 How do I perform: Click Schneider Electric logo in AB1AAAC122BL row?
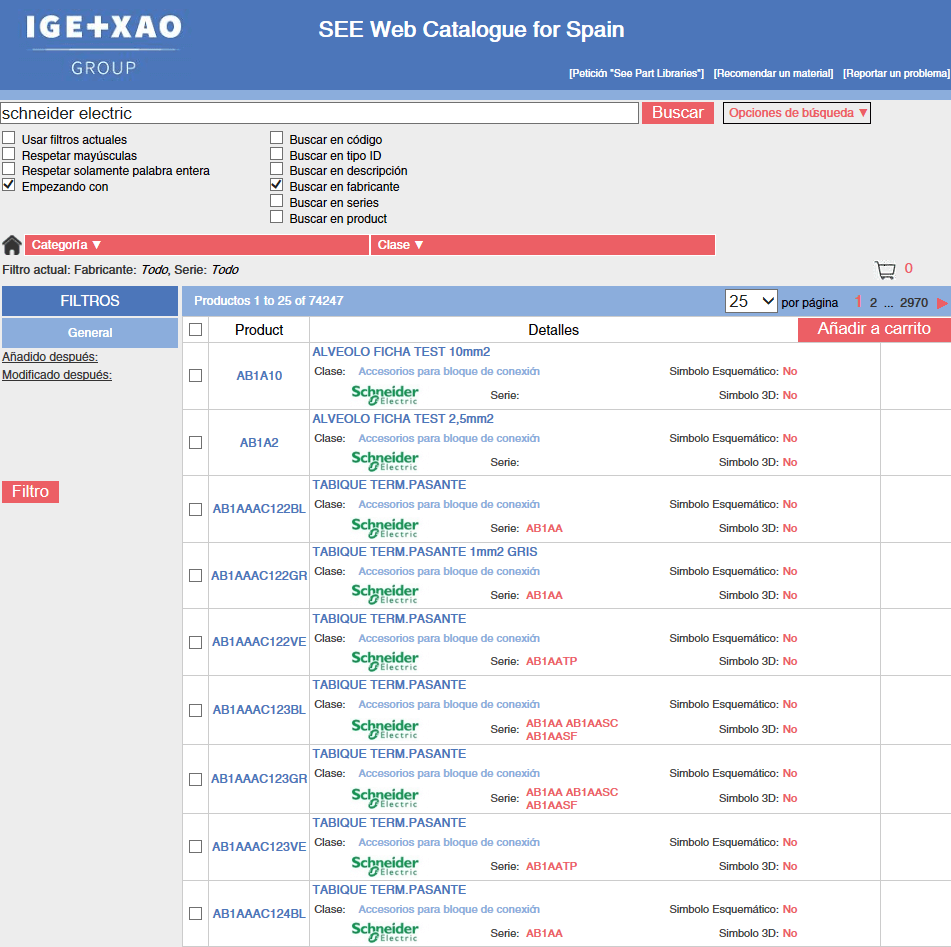pos(385,527)
